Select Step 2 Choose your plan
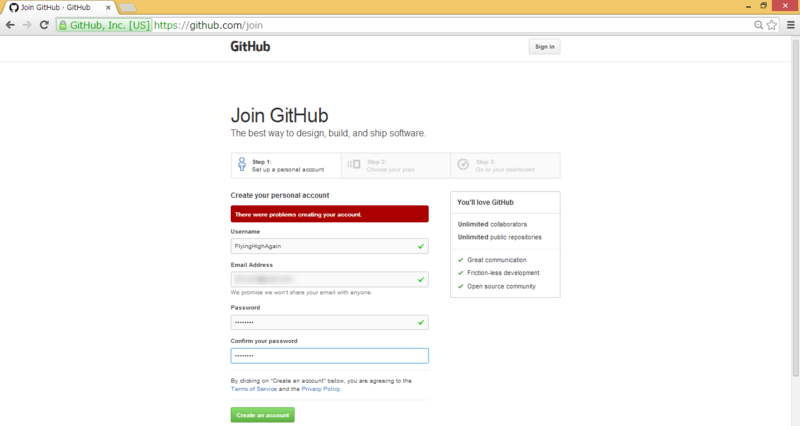This screenshot has height=426, width=800. (x=396, y=165)
